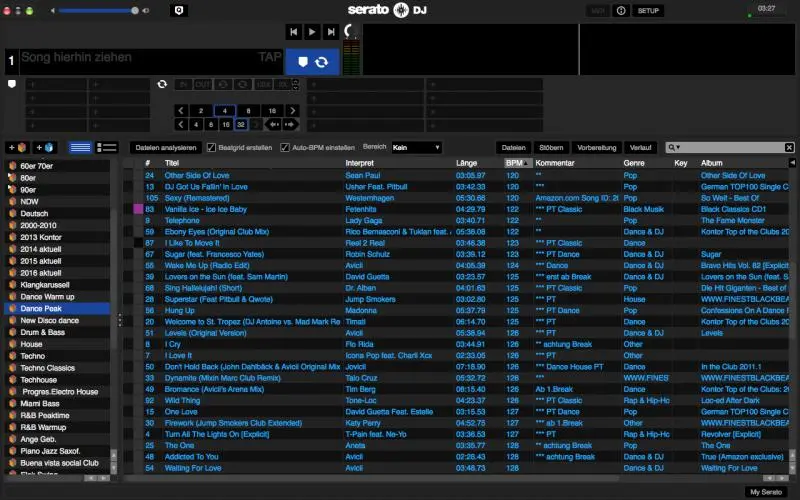The height and width of the screenshot is (500, 800).
Task: Add a new crate with the plus crate icon
Action: point(17,147)
